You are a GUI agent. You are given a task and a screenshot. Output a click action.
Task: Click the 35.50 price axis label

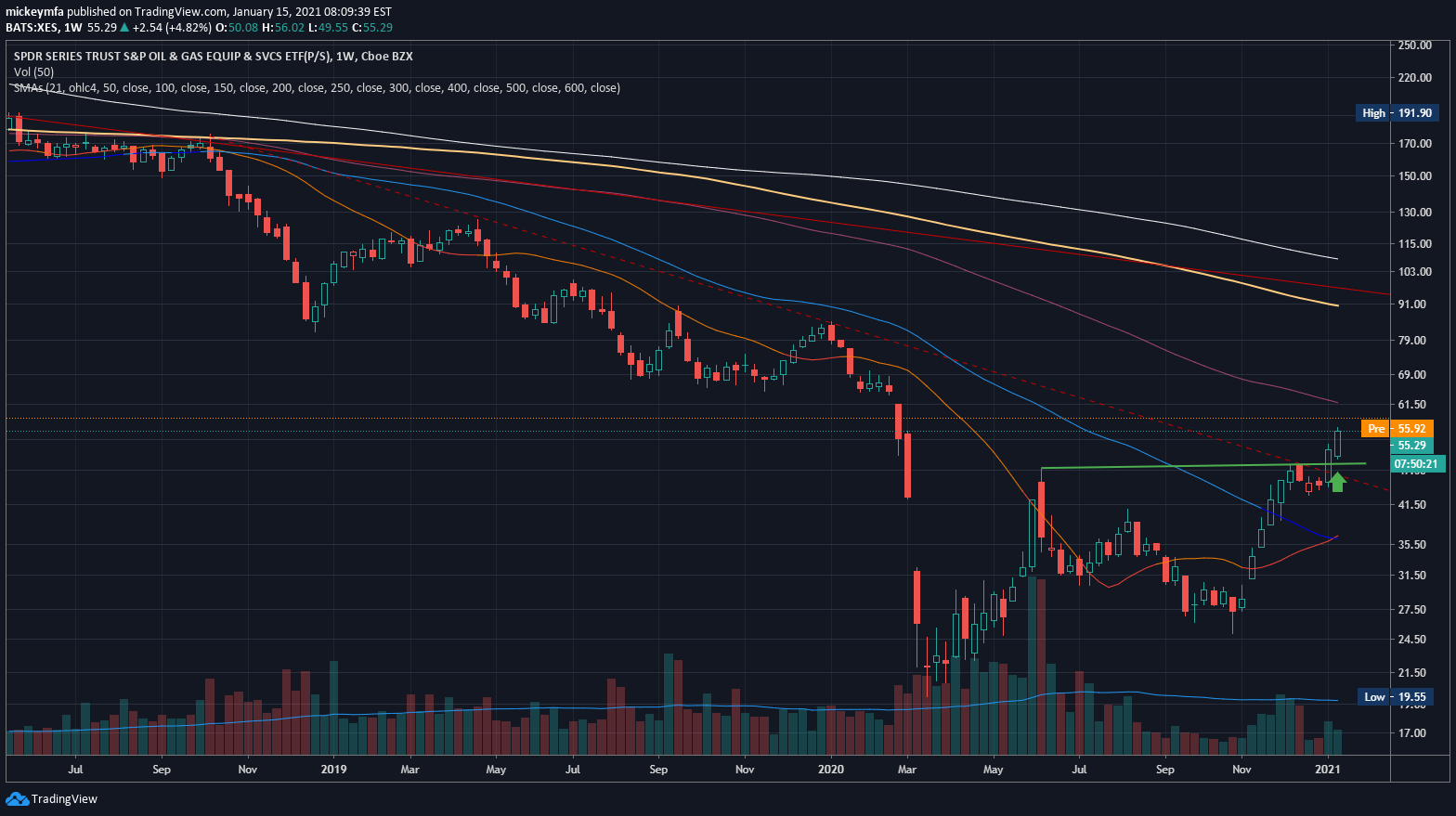1414,545
